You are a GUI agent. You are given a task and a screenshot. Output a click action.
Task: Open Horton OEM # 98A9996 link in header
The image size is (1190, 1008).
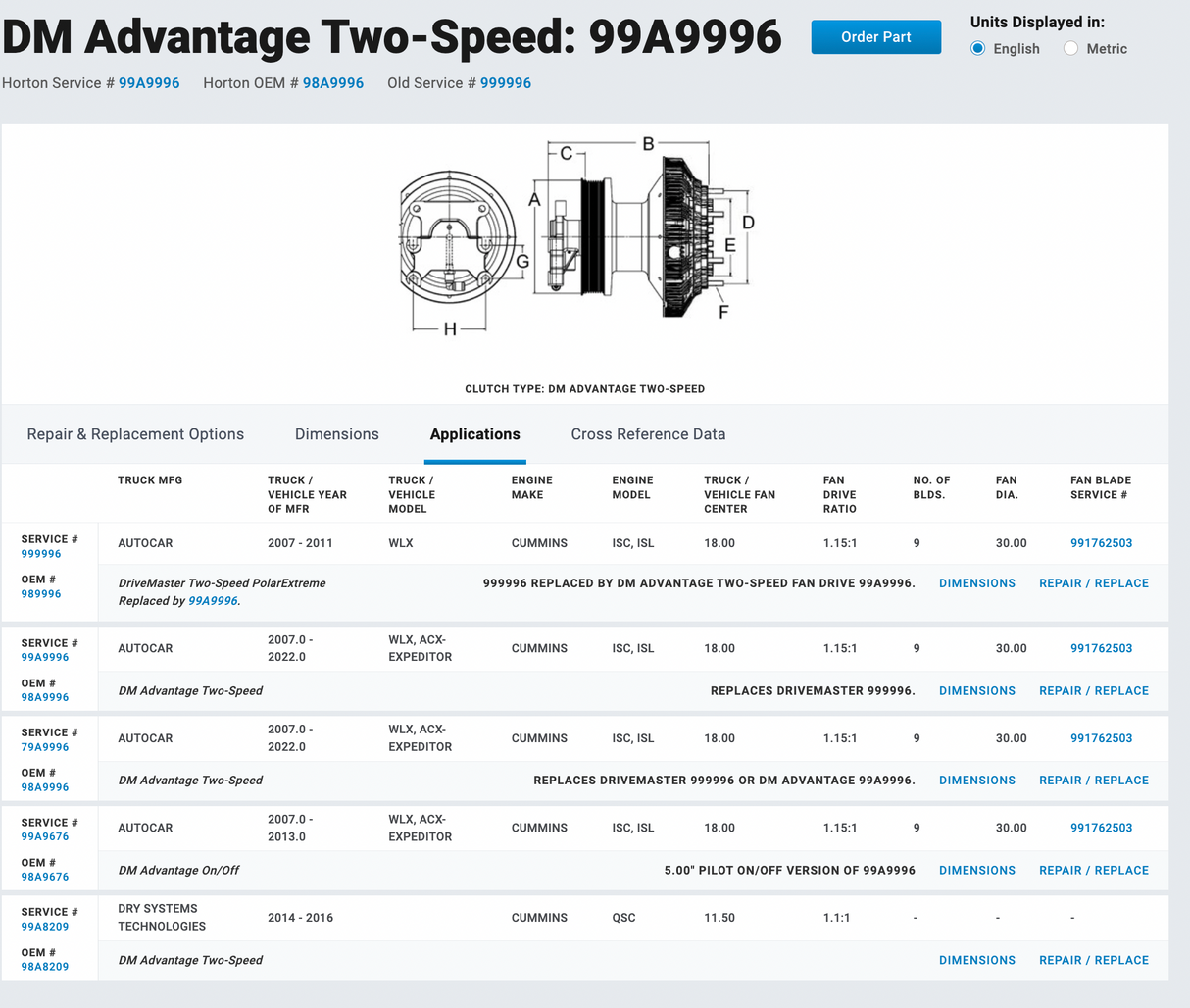(332, 83)
